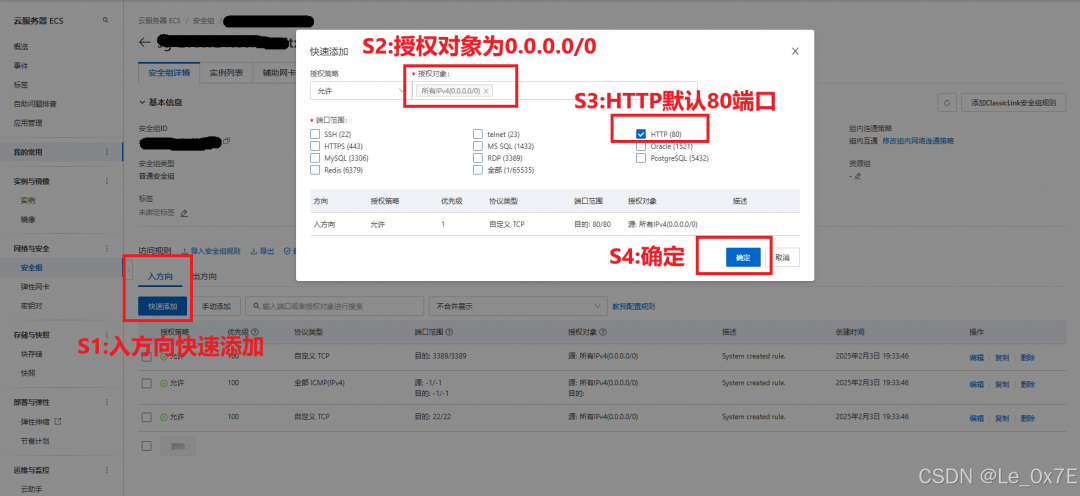Copy the security group ID with the copy icon

click(x=226, y=141)
